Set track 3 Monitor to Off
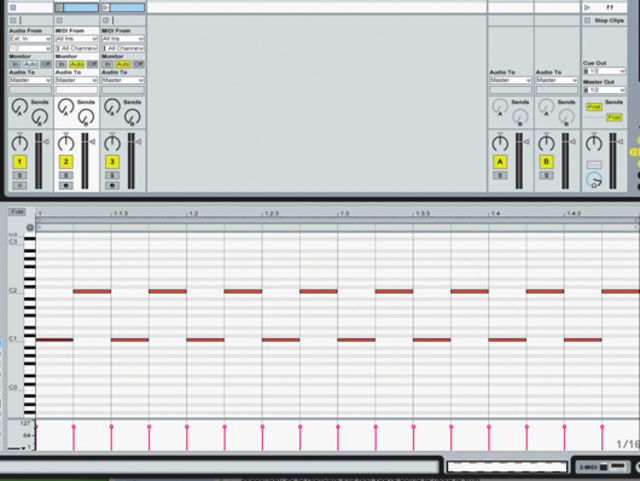 click(138, 64)
